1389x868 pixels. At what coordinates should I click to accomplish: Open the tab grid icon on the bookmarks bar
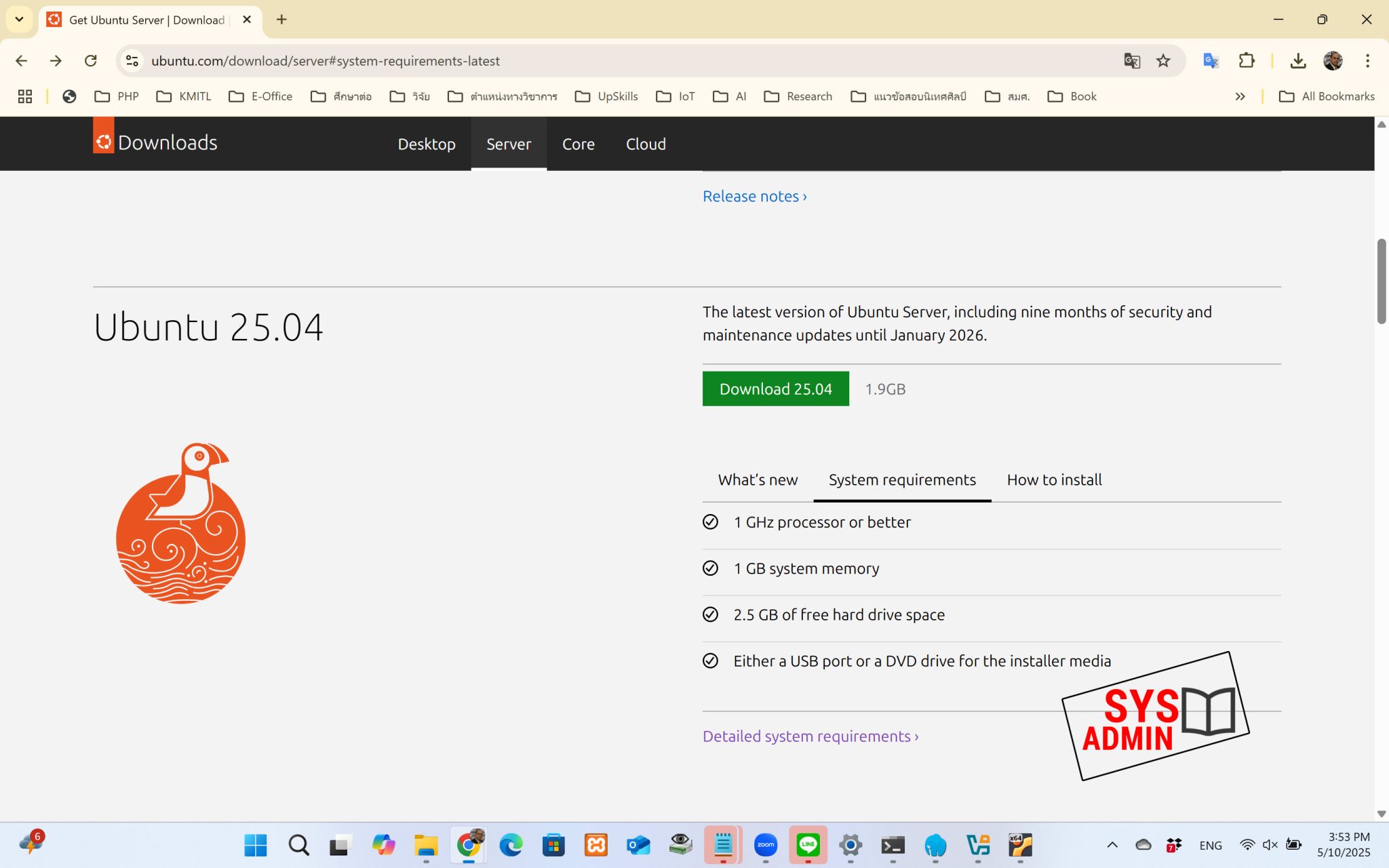coord(24,96)
